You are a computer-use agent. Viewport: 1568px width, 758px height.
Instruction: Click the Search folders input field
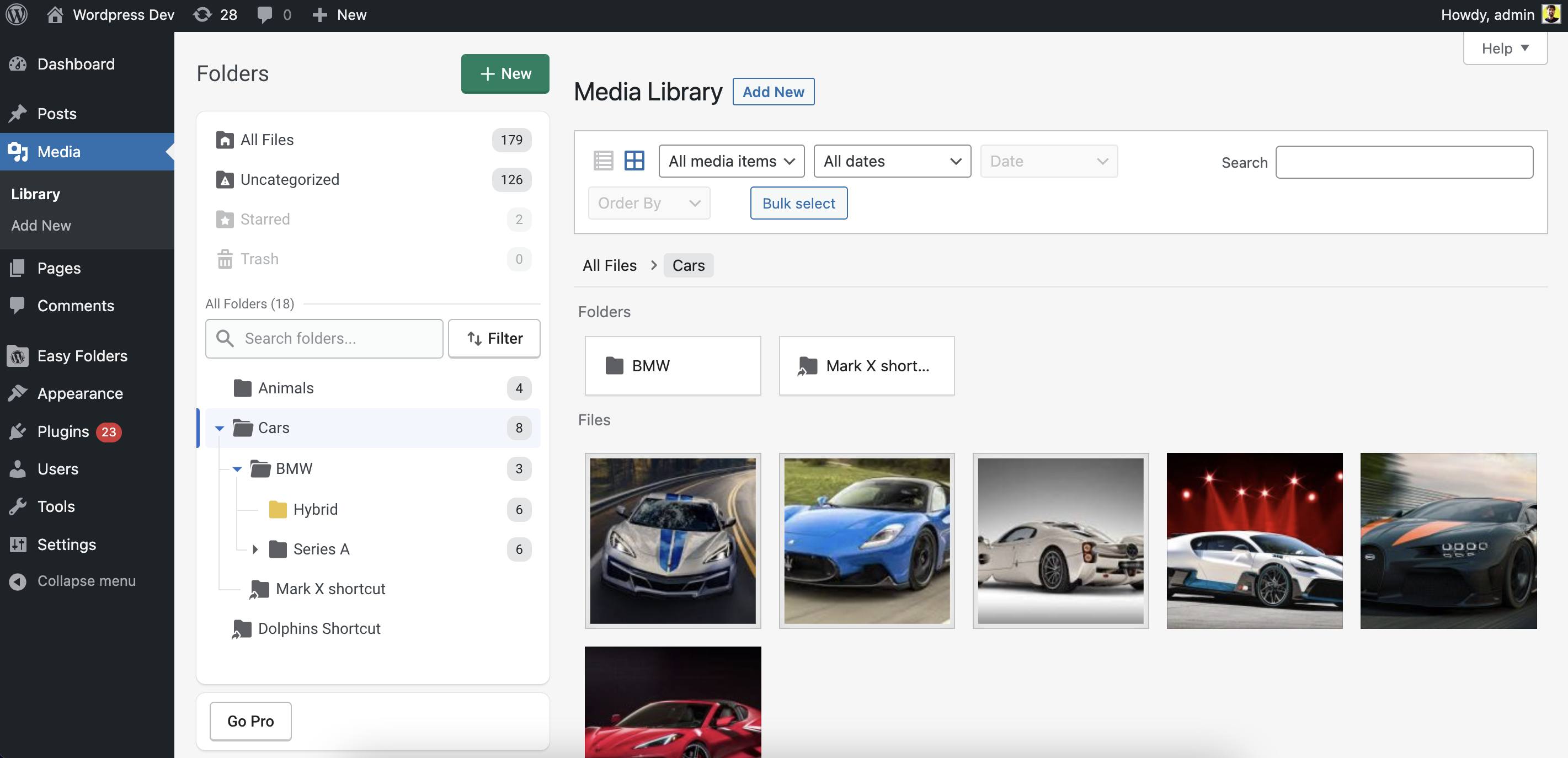pos(324,338)
